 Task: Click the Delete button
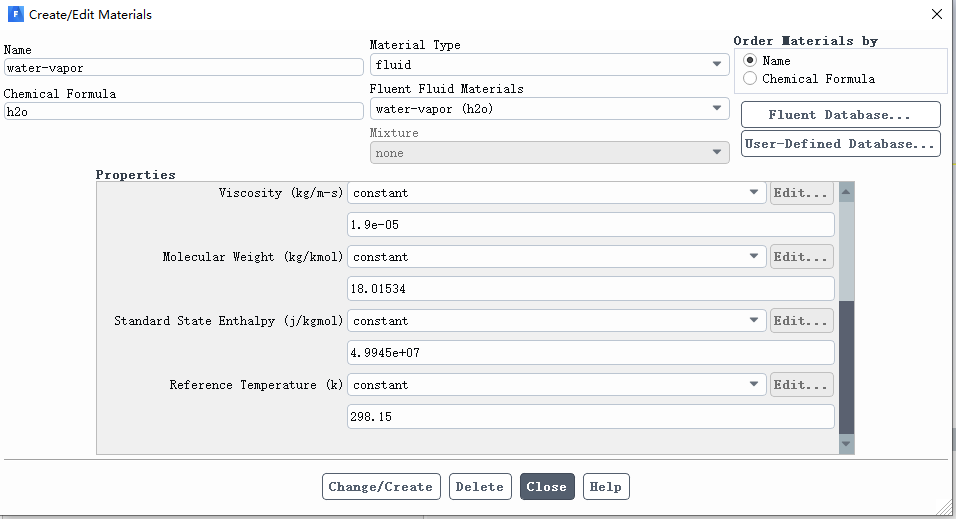click(480, 487)
